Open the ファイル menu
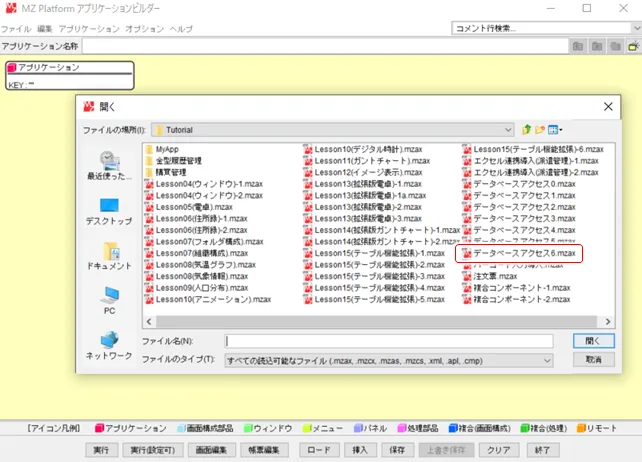The width and height of the screenshot is (642, 462). (16, 29)
